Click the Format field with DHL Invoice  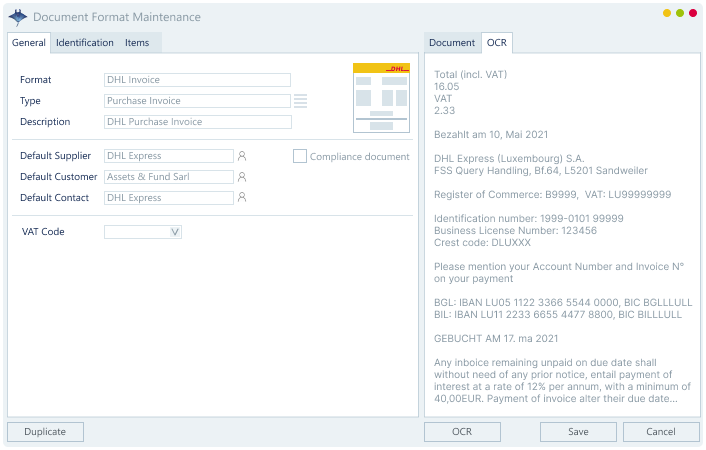(x=197, y=80)
